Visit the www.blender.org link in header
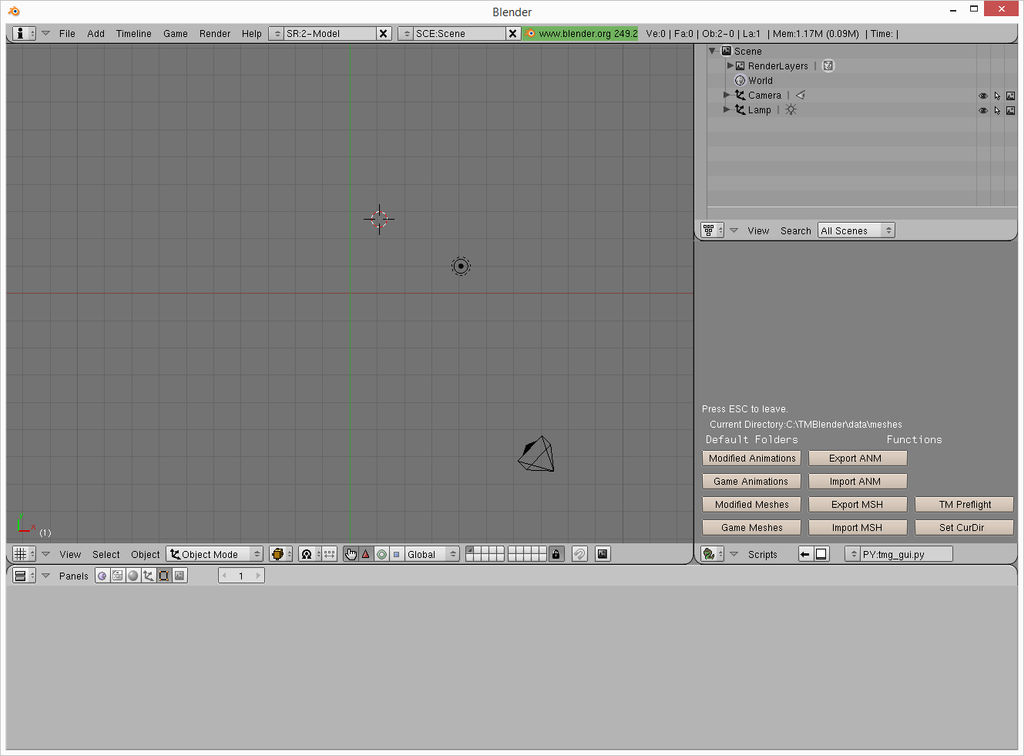Image resolution: width=1024 pixels, height=756 pixels. click(581, 33)
